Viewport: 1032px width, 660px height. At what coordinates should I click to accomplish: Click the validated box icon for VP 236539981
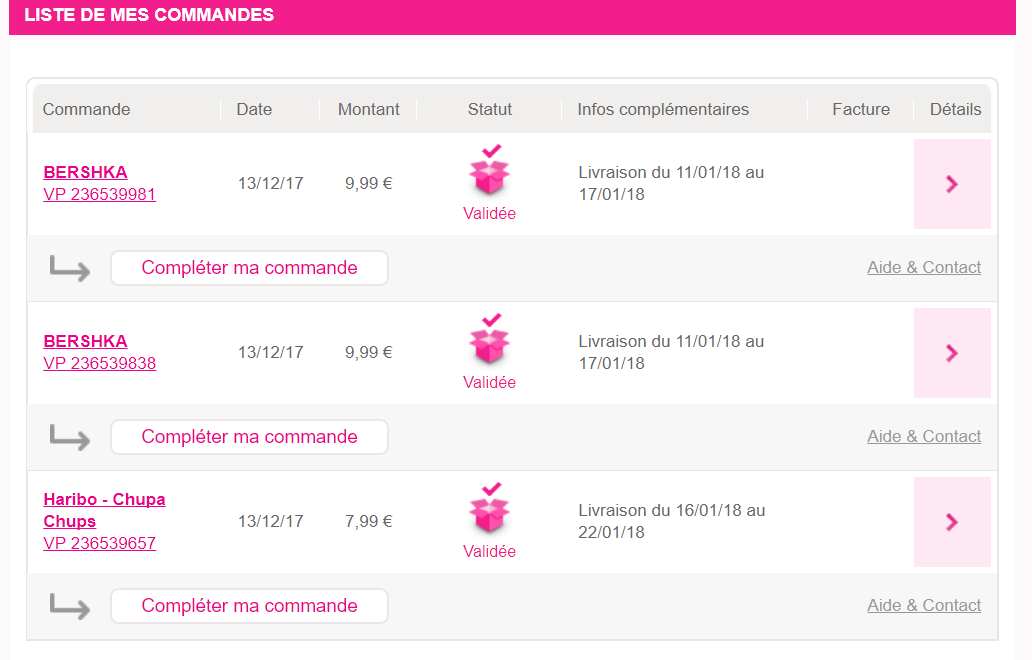click(489, 172)
